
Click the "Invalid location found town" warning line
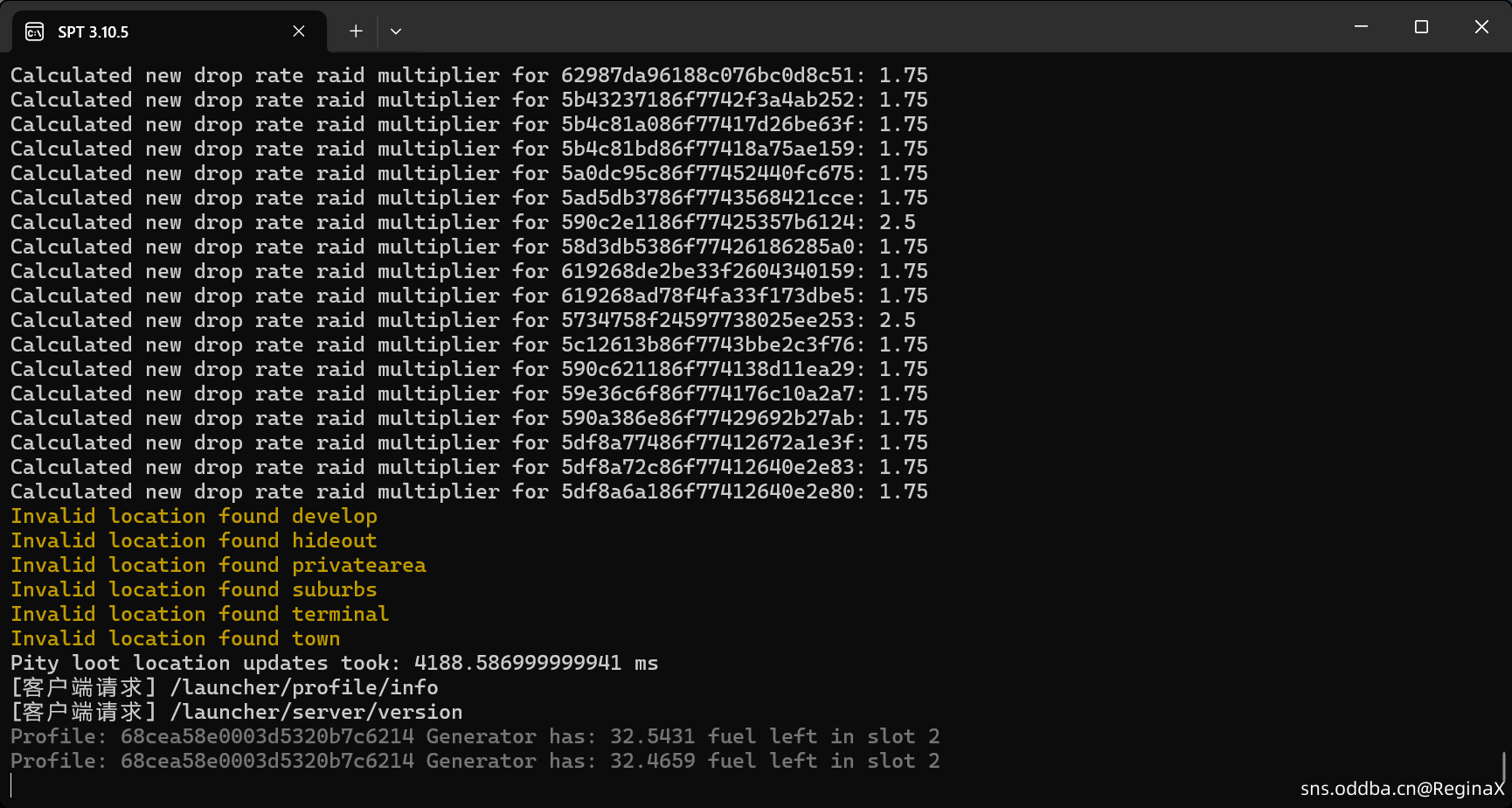[175, 639]
